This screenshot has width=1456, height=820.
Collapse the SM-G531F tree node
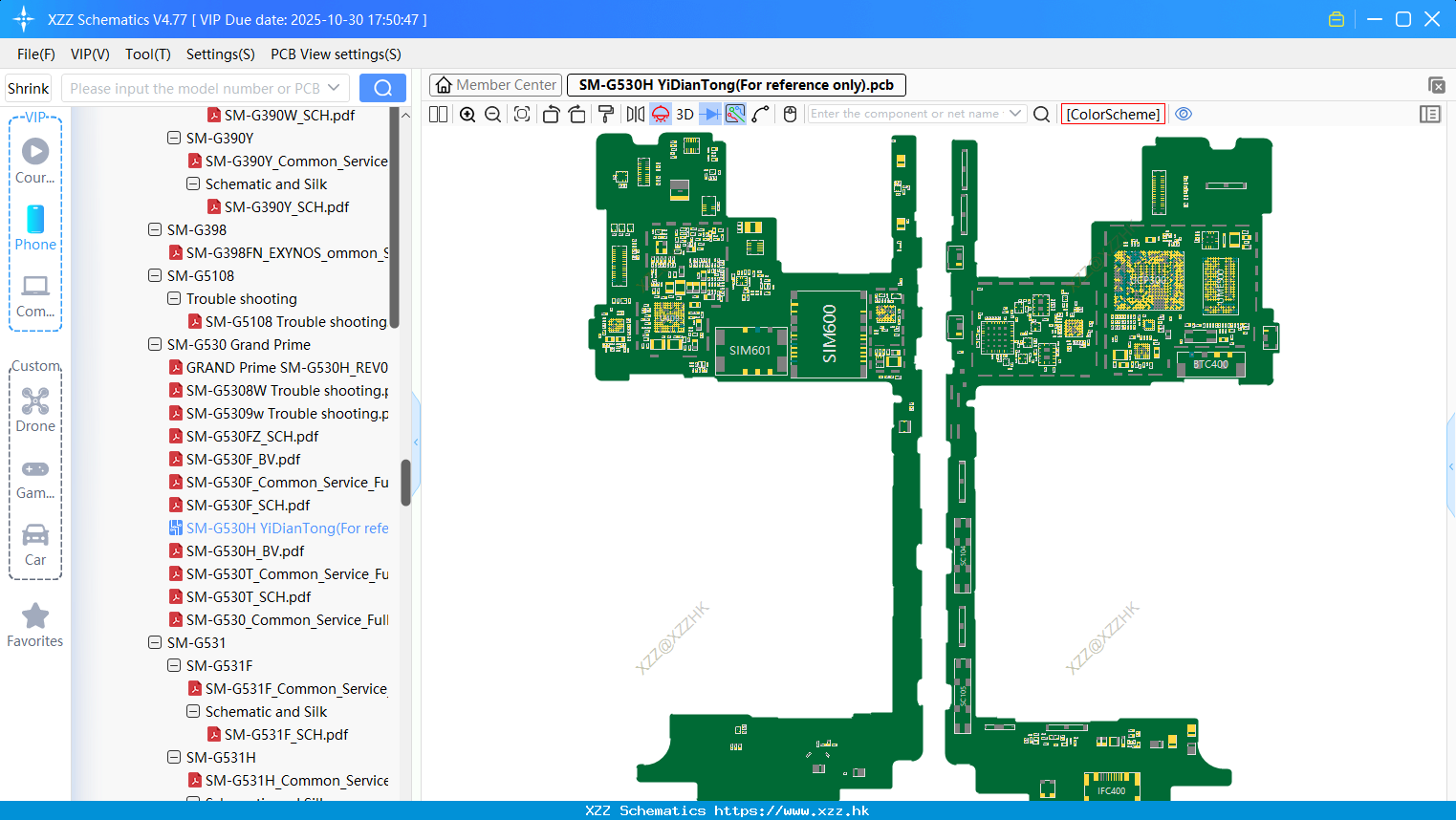(x=174, y=665)
